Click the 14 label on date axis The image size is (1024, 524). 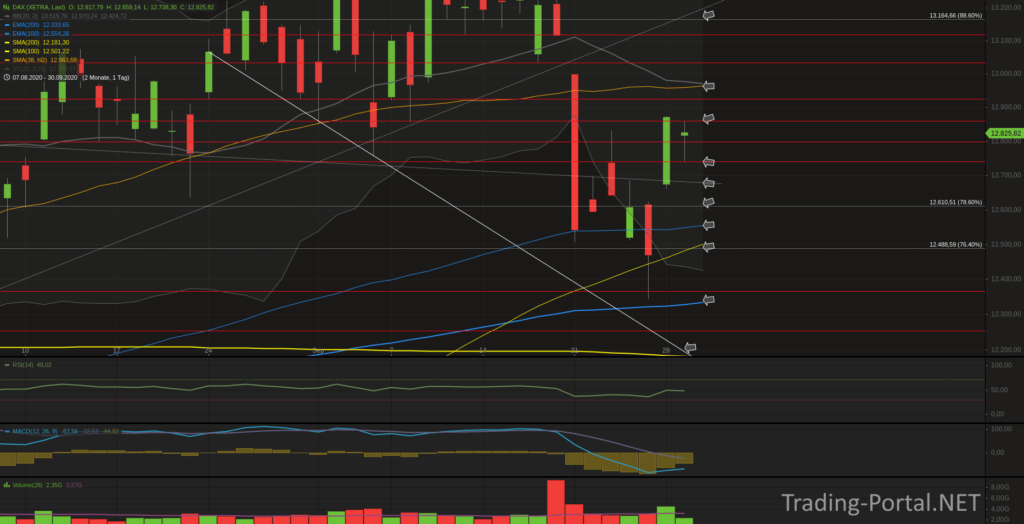point(483,351)
